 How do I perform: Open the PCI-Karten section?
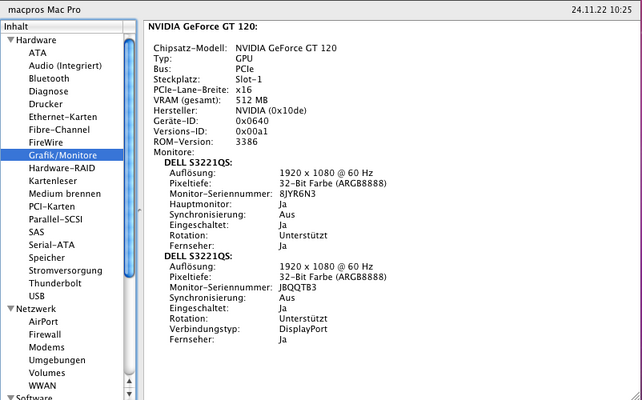pos(52,206)
